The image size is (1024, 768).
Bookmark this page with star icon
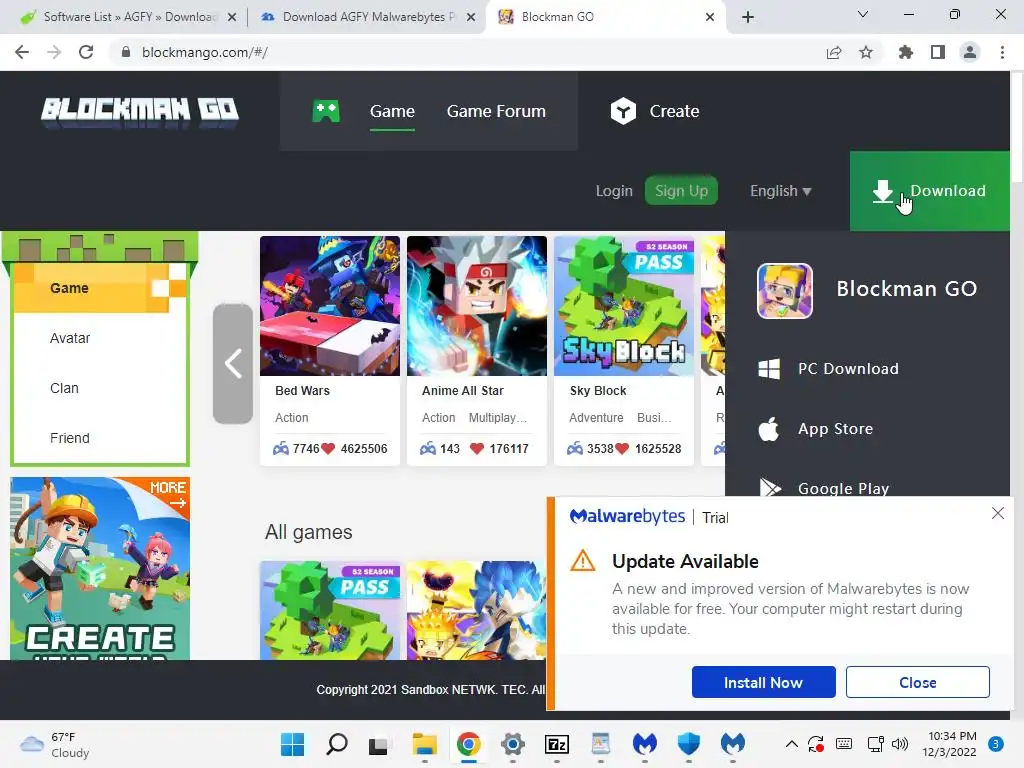click(866, 52)
